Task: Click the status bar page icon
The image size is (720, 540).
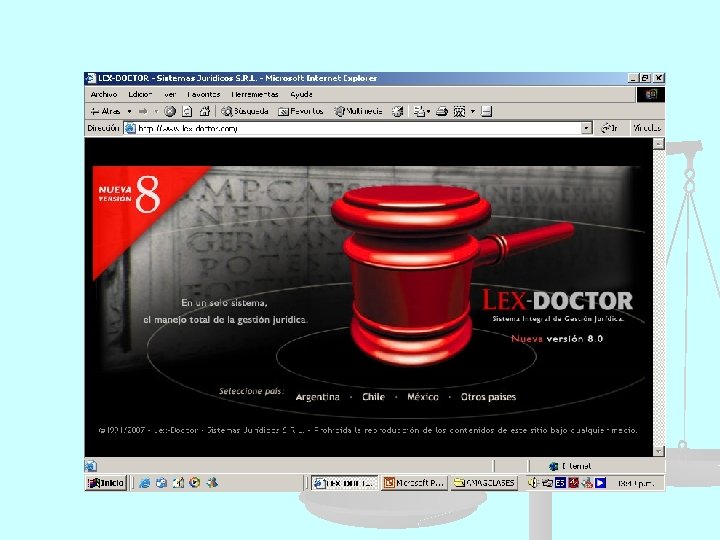Action: pyautogui.click(x=91, y=466)
